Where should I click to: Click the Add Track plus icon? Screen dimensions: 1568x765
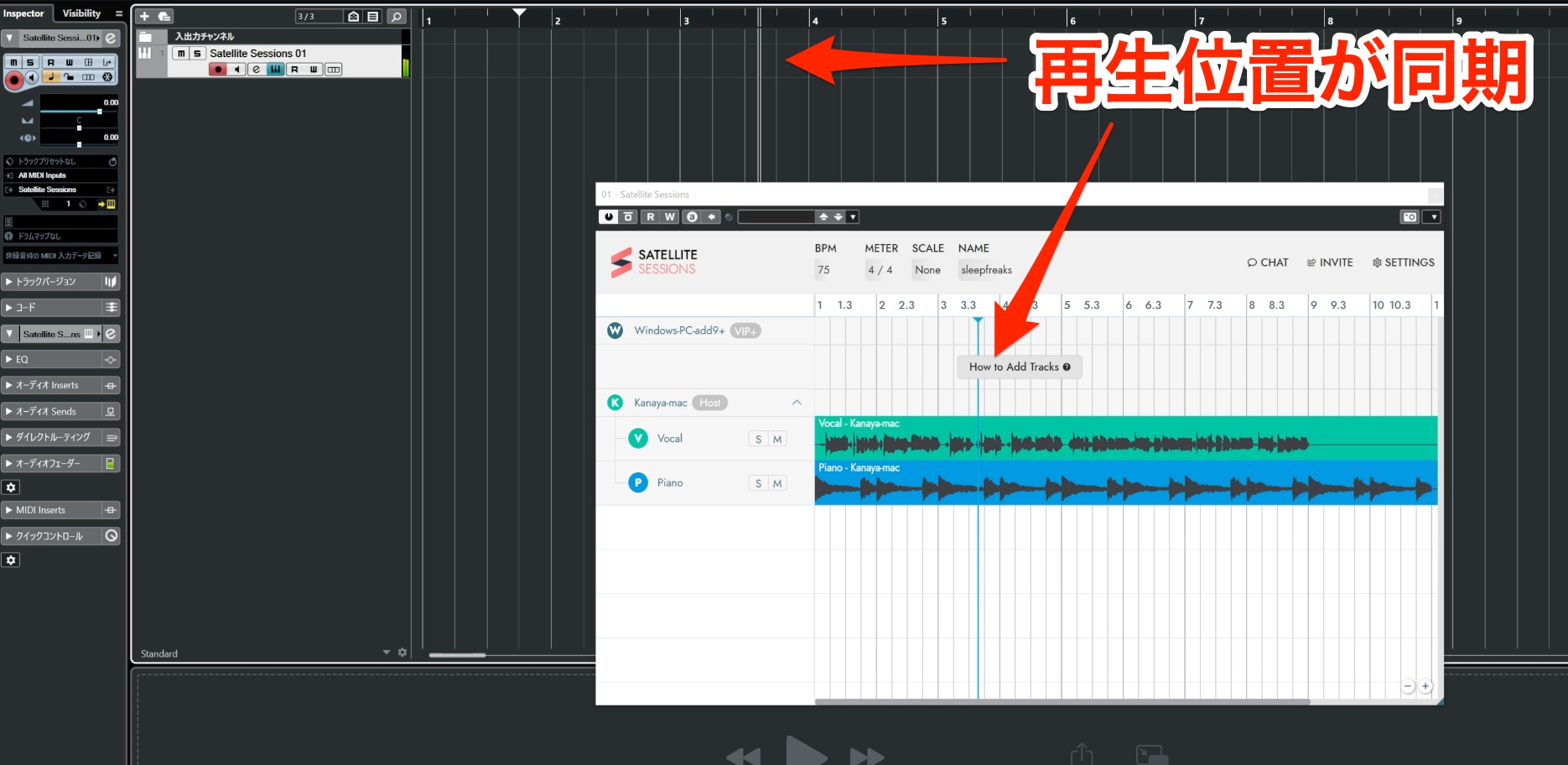click(x=144, y=16)
